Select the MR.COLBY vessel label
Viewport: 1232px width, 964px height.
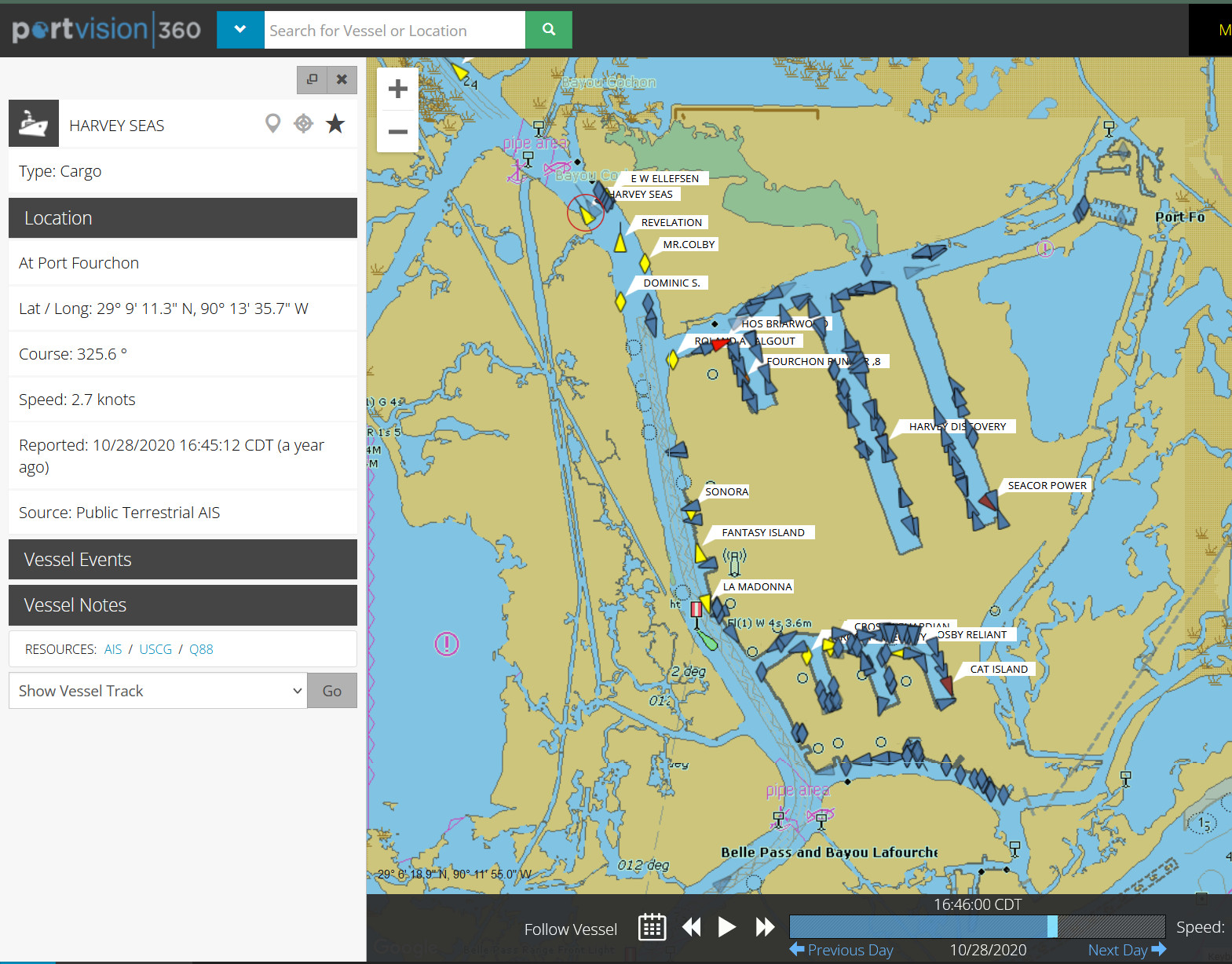click(x=689, y=244)
